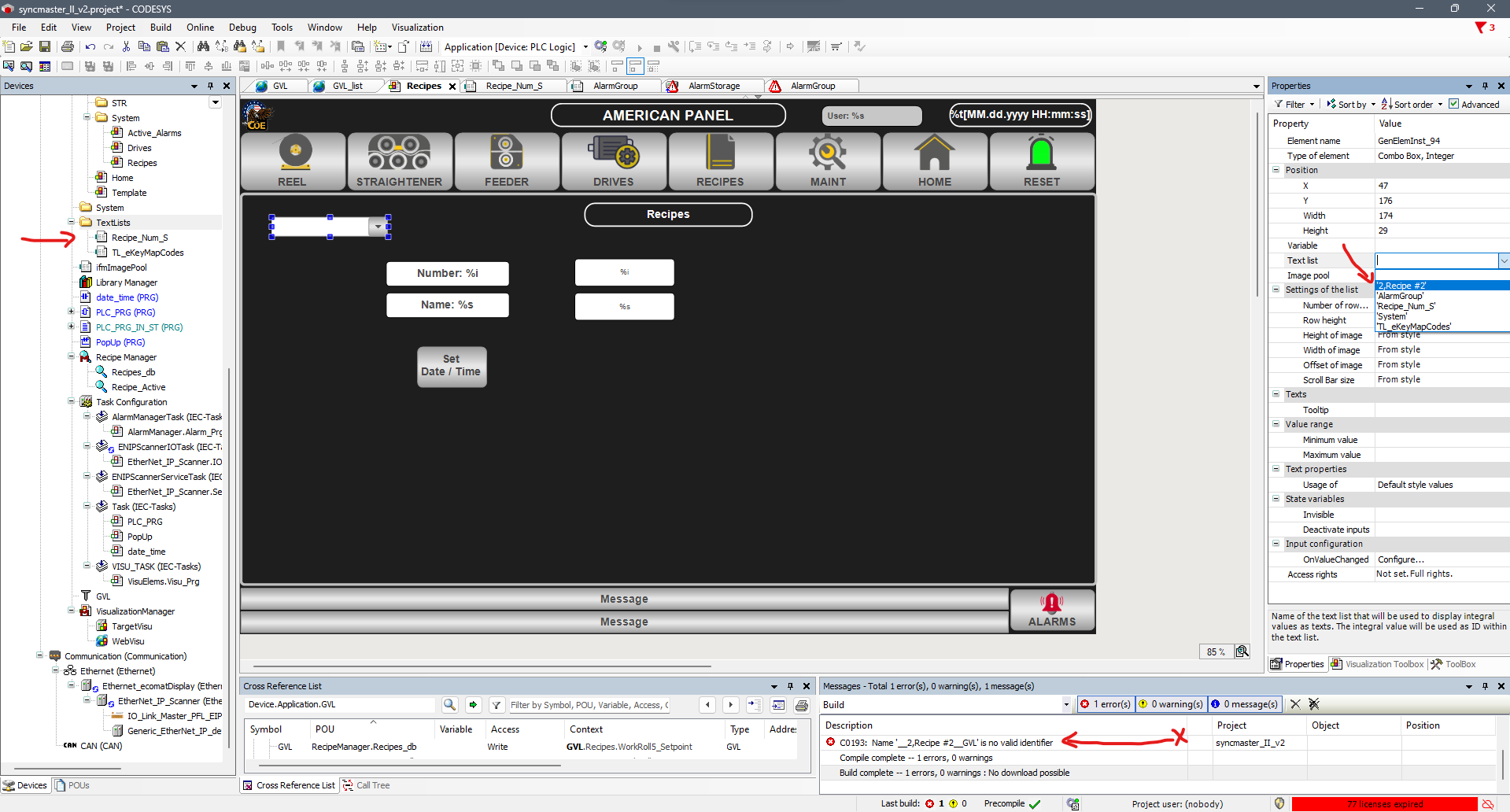
Task: Click the shield security icon in status bar
Action: (x=1279, y=803)
